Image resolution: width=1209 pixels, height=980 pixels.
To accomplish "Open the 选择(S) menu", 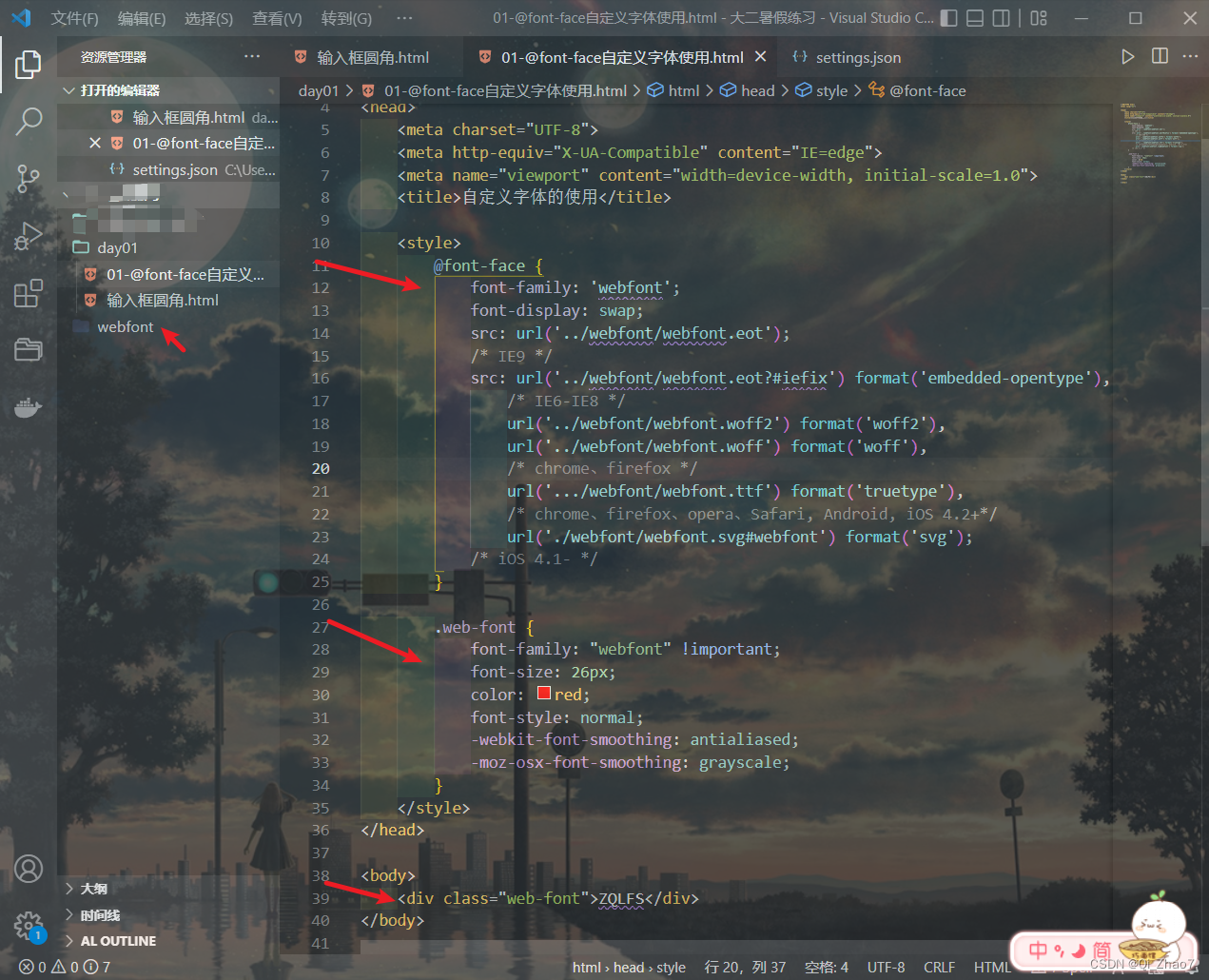I will coord(208,18).
